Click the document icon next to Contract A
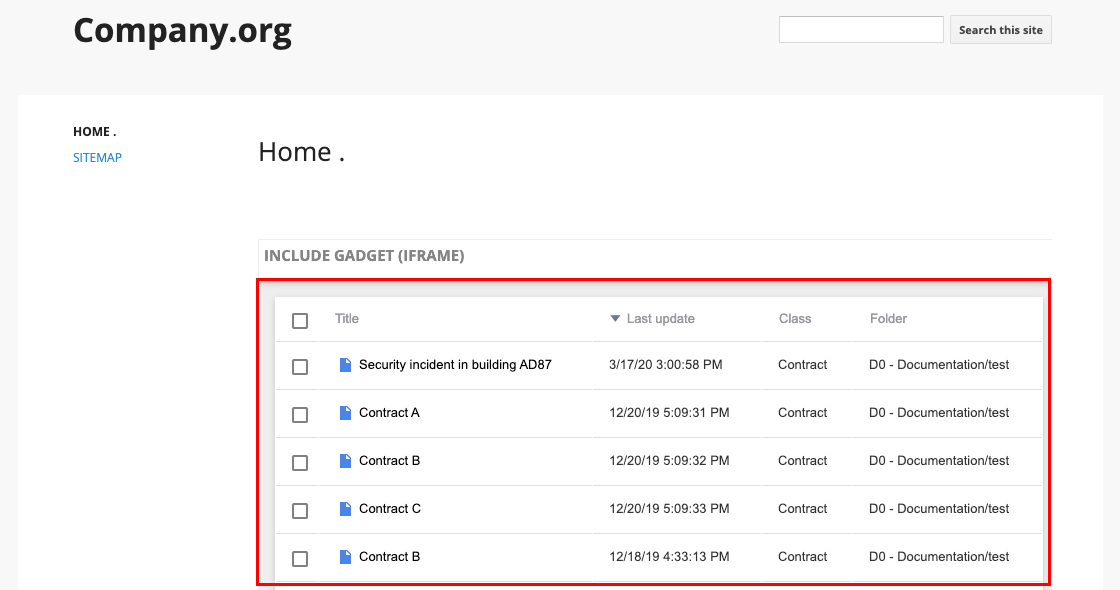The width and height of the screenshot is (1120, 590). 345,413
